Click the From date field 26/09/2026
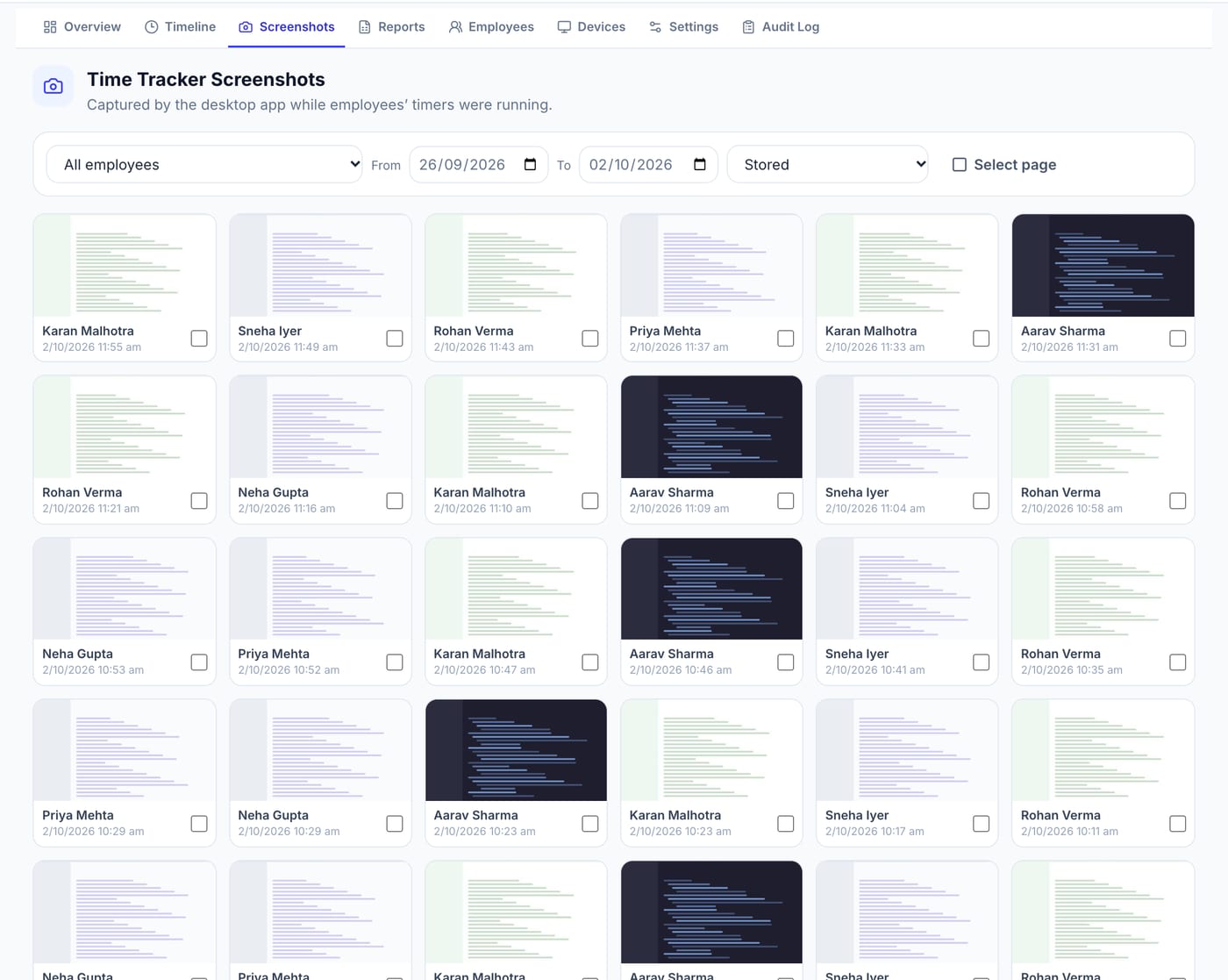1228x980 pixels. (x=479, y=164)
